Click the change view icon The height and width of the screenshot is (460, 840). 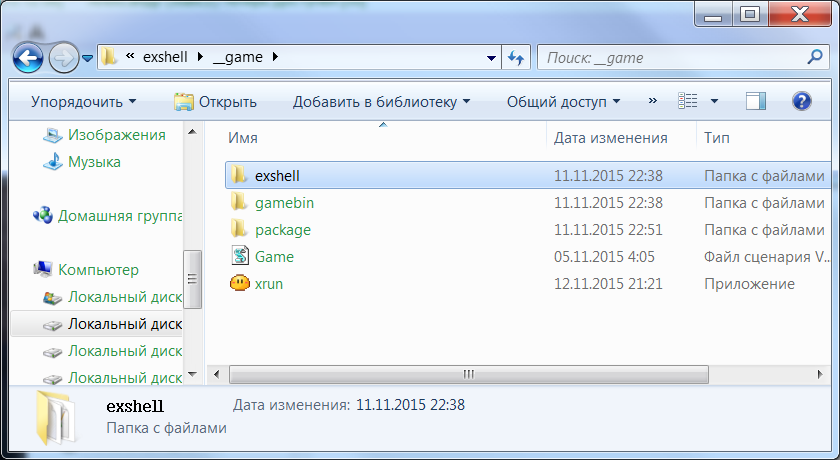pyautogui.click(x=687, y=101)
